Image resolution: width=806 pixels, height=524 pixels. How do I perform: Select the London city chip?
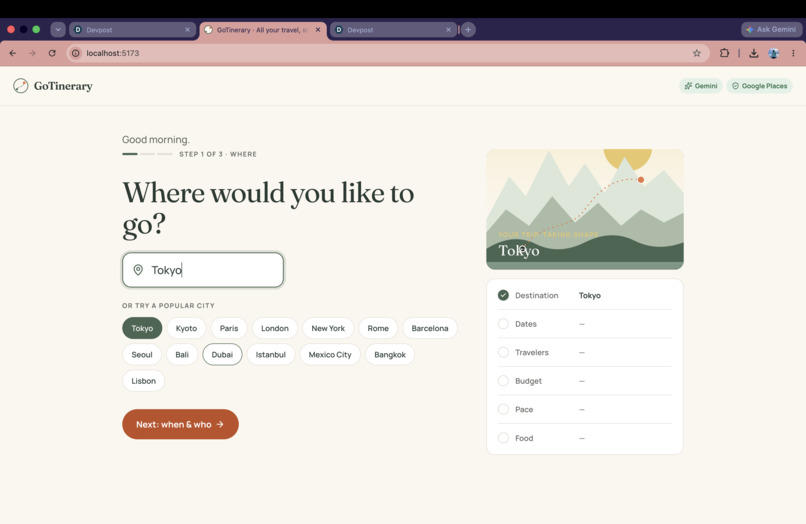click(x=274, y=328)
